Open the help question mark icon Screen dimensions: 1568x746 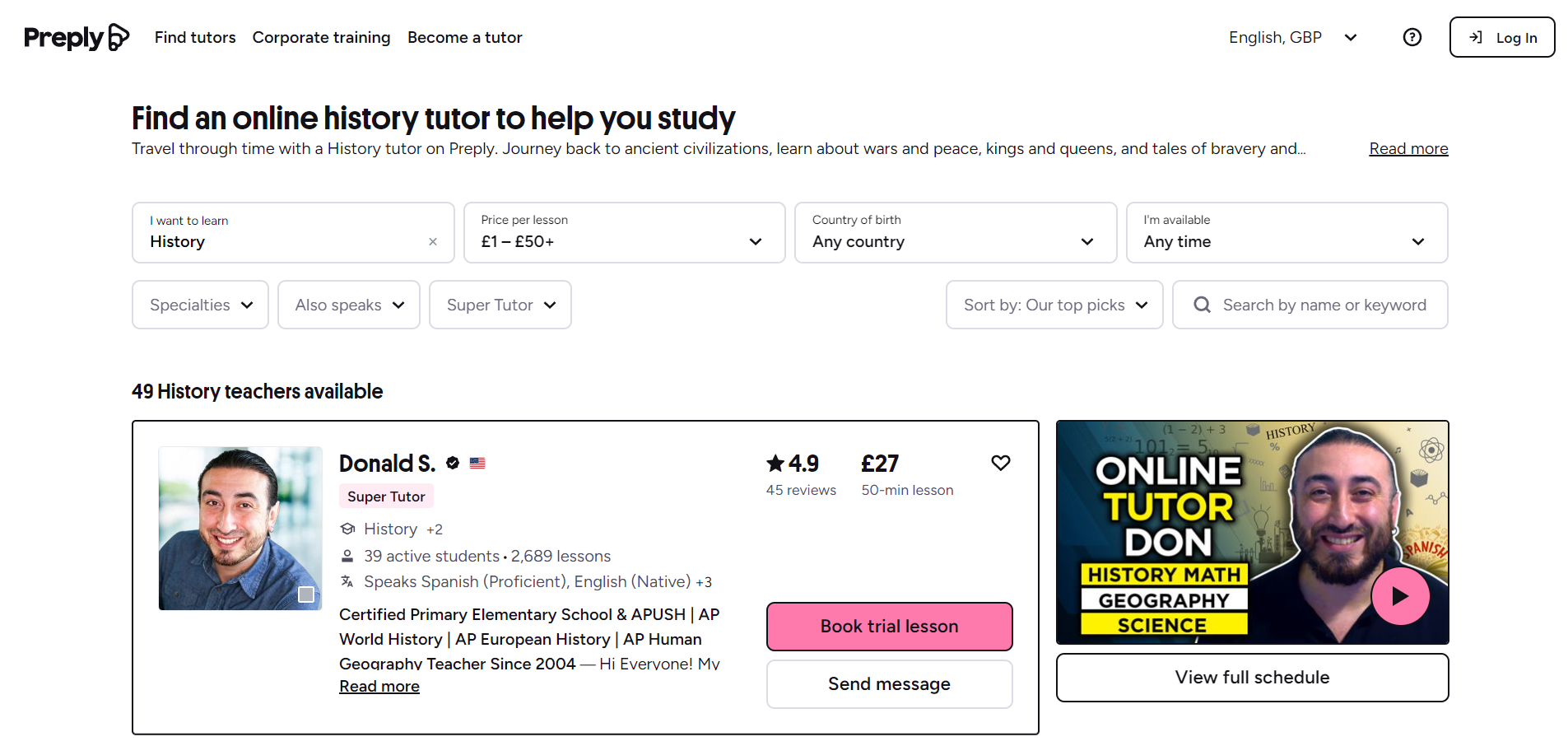click(1411, 37)
